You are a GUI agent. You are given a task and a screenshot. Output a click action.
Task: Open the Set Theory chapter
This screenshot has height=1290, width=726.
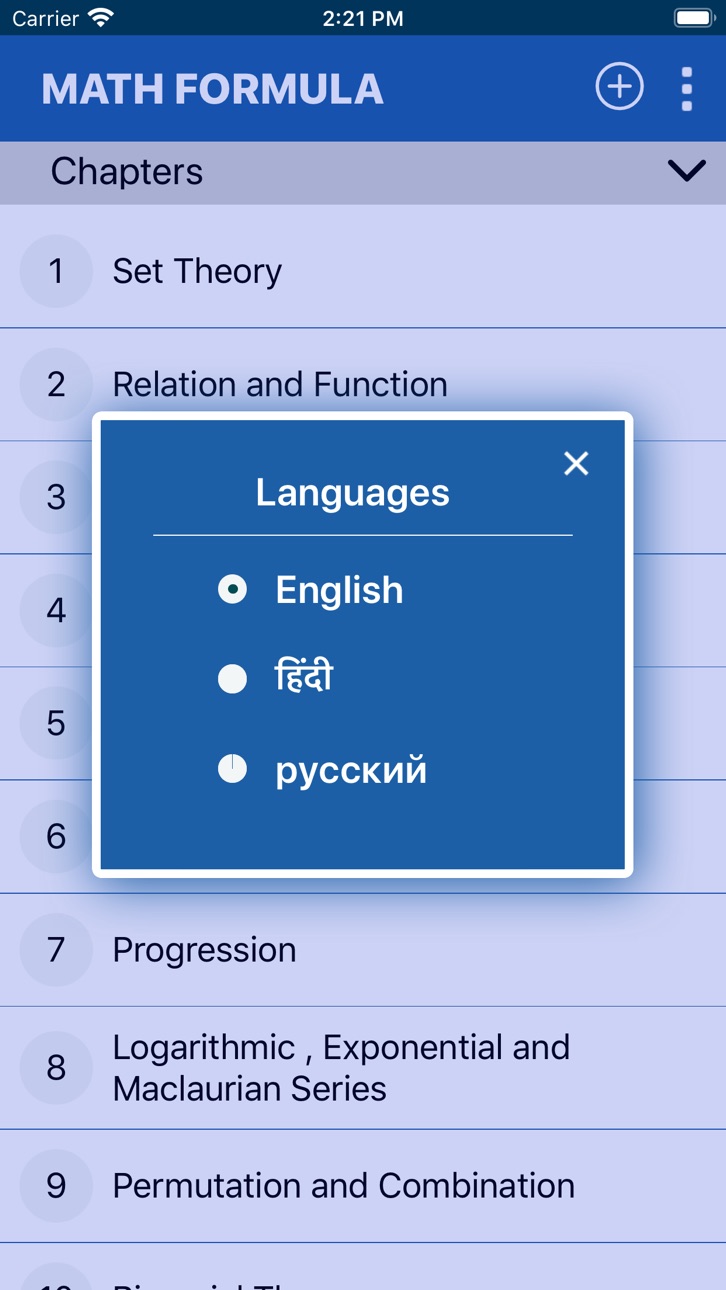(x=363, y=270)
